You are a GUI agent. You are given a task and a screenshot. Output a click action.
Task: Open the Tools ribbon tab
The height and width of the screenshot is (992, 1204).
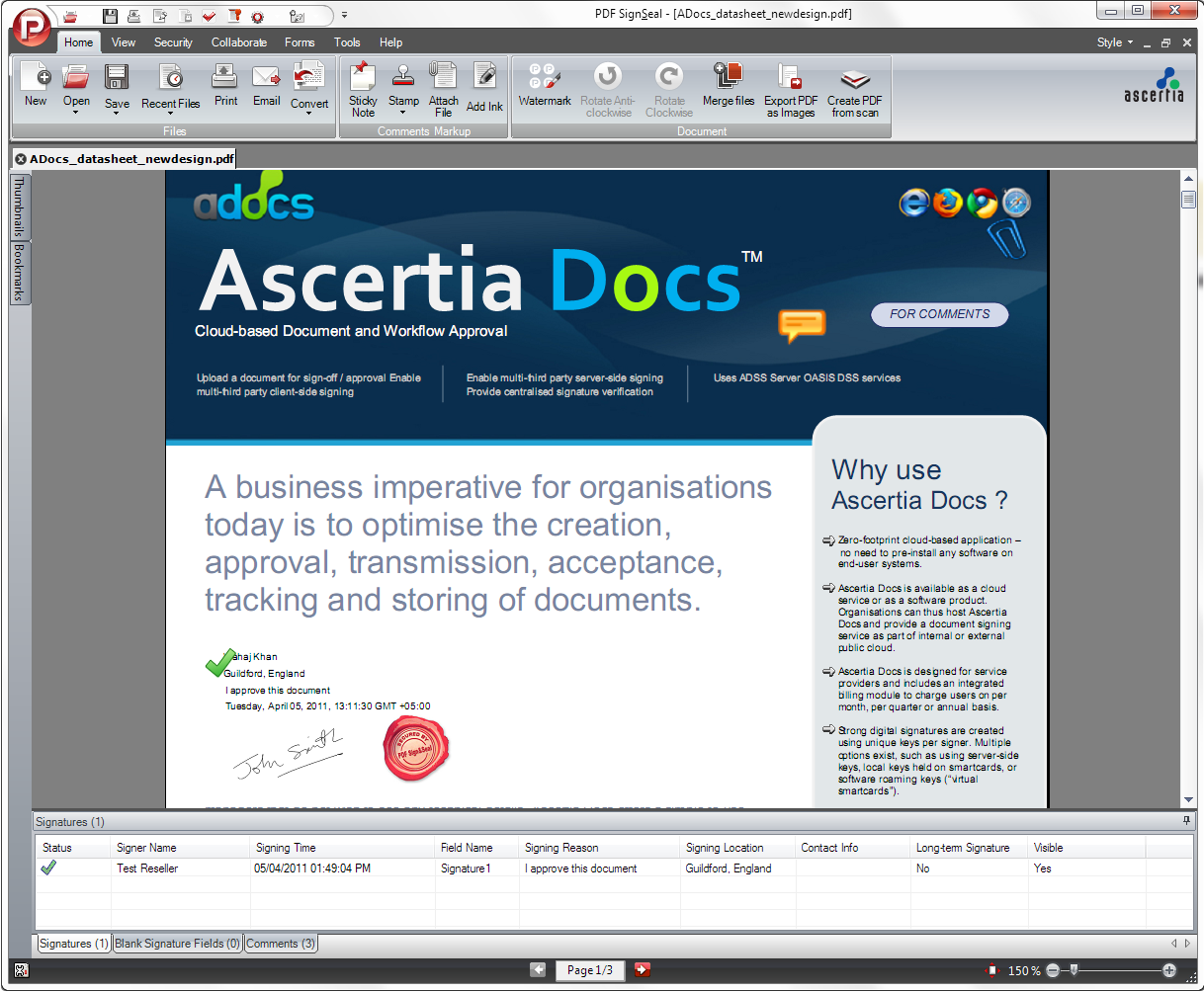pos(347,42)
